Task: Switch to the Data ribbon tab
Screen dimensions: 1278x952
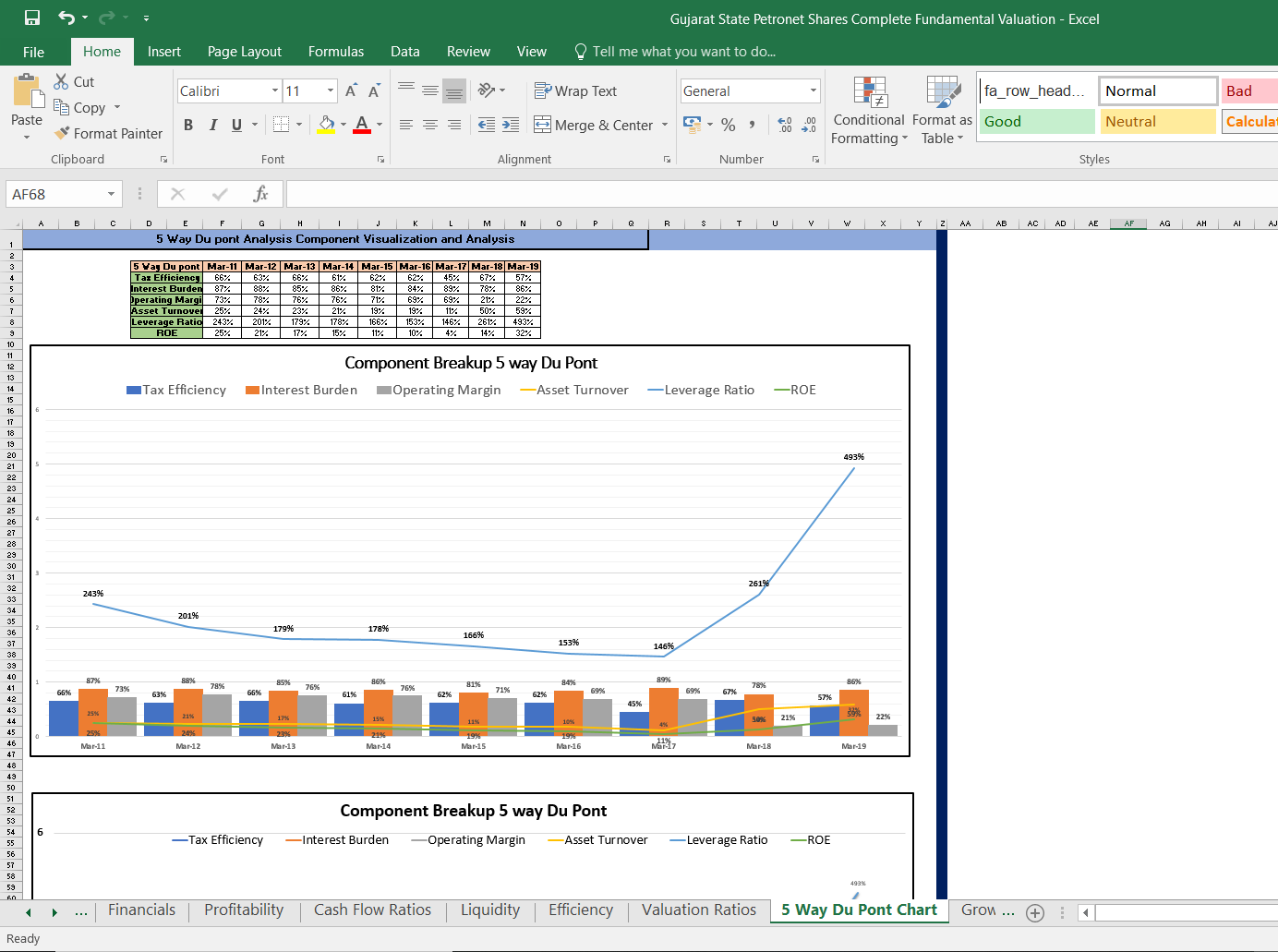Action: click(405, 52)
